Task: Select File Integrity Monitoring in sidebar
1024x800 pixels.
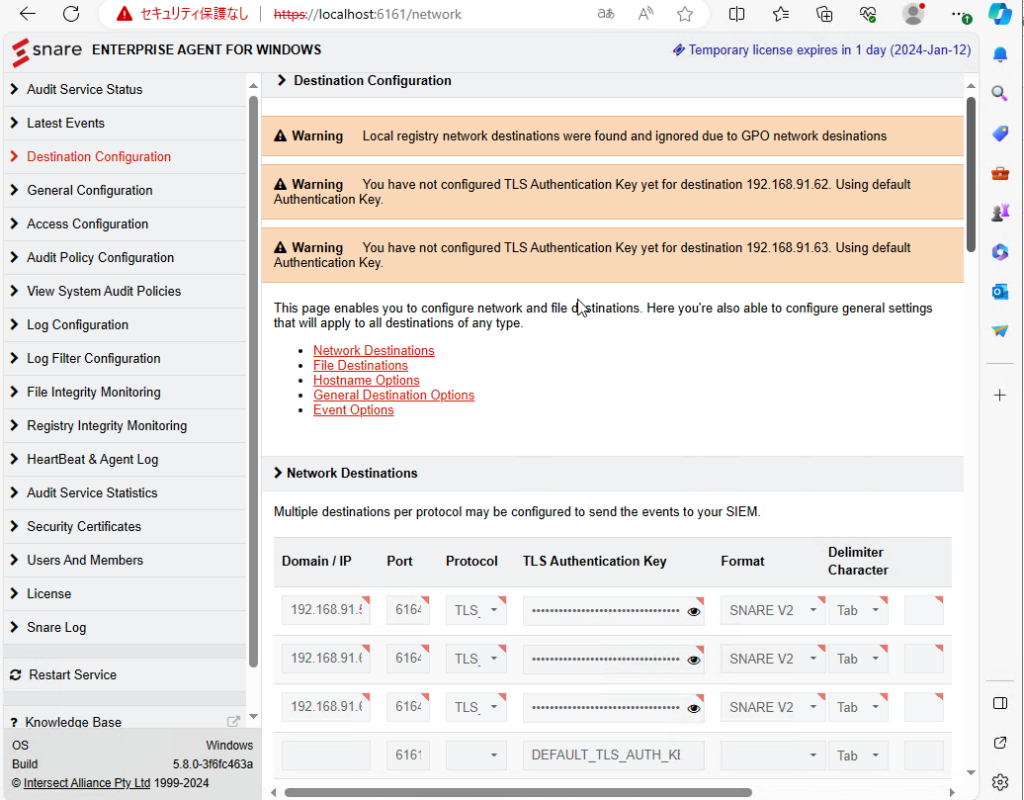Action: click(x=125, y=392)
